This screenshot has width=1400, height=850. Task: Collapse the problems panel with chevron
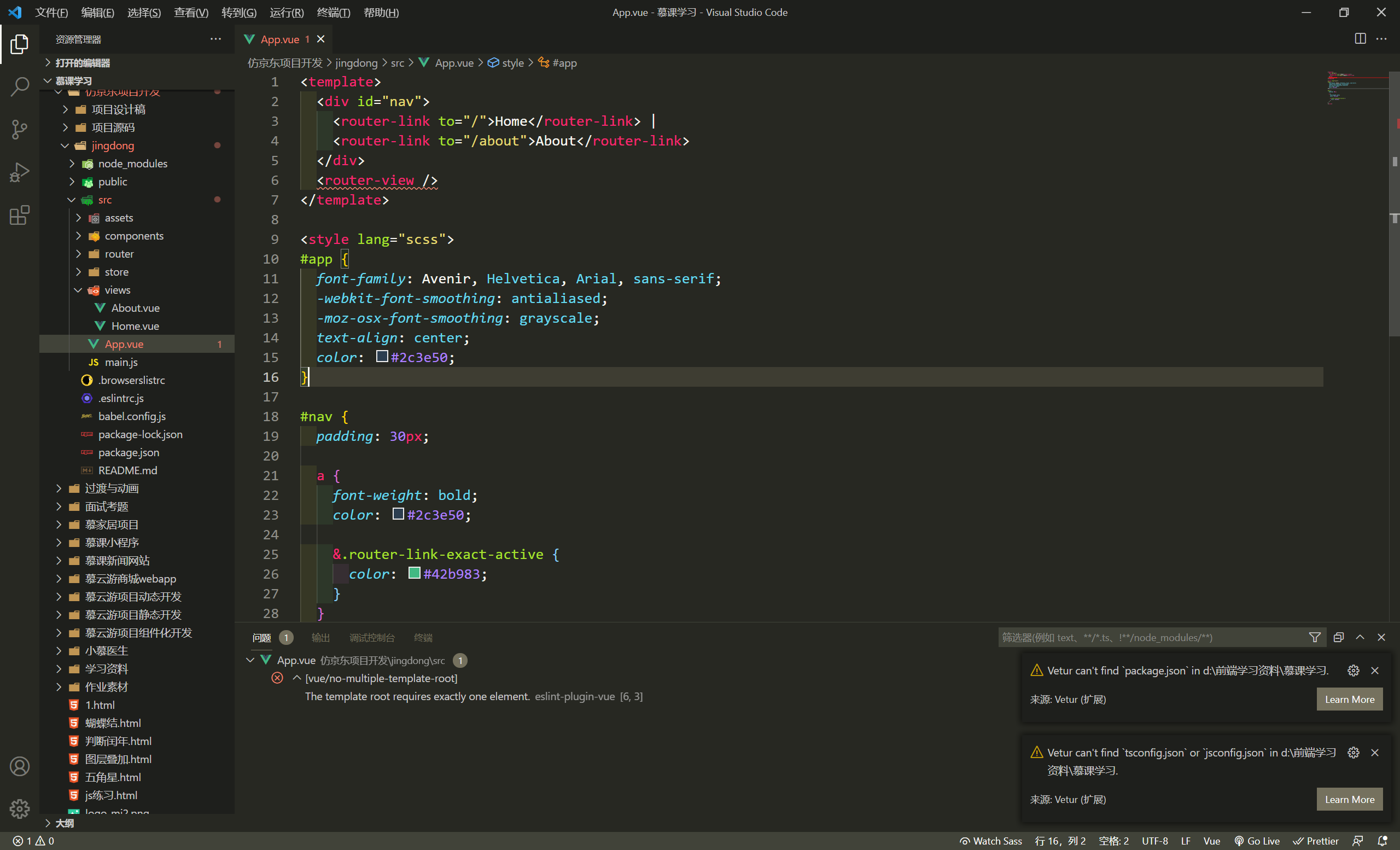[x=1360, y=638]
